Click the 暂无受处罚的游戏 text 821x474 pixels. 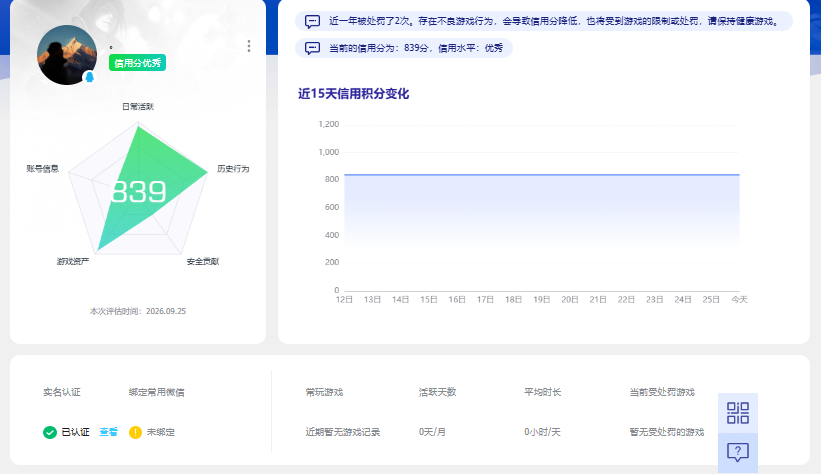pos(667,432)
